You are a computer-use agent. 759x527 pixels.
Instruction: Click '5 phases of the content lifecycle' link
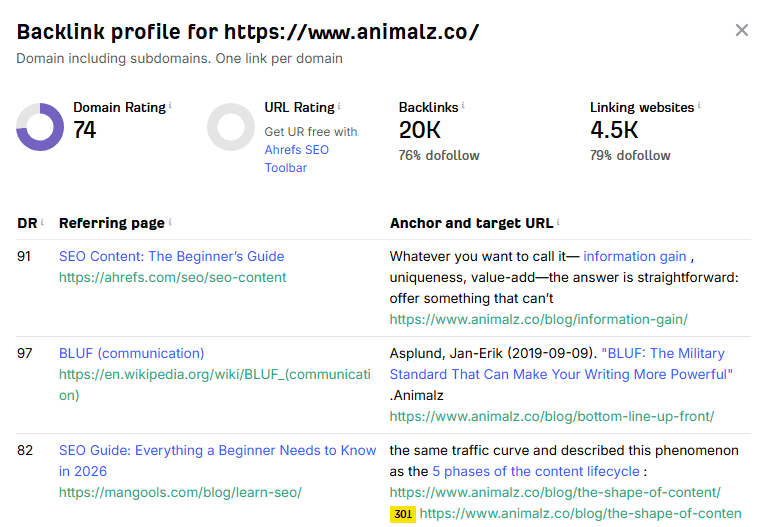tap(536, 471)
